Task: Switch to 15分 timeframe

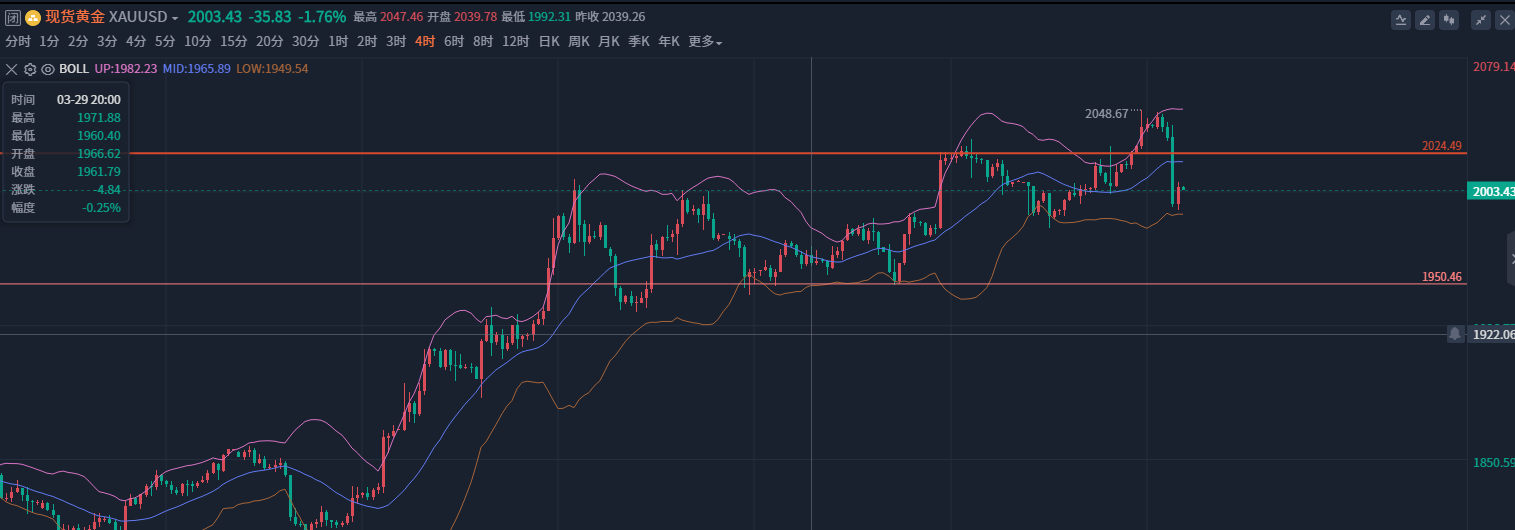Action: point(233,42)
